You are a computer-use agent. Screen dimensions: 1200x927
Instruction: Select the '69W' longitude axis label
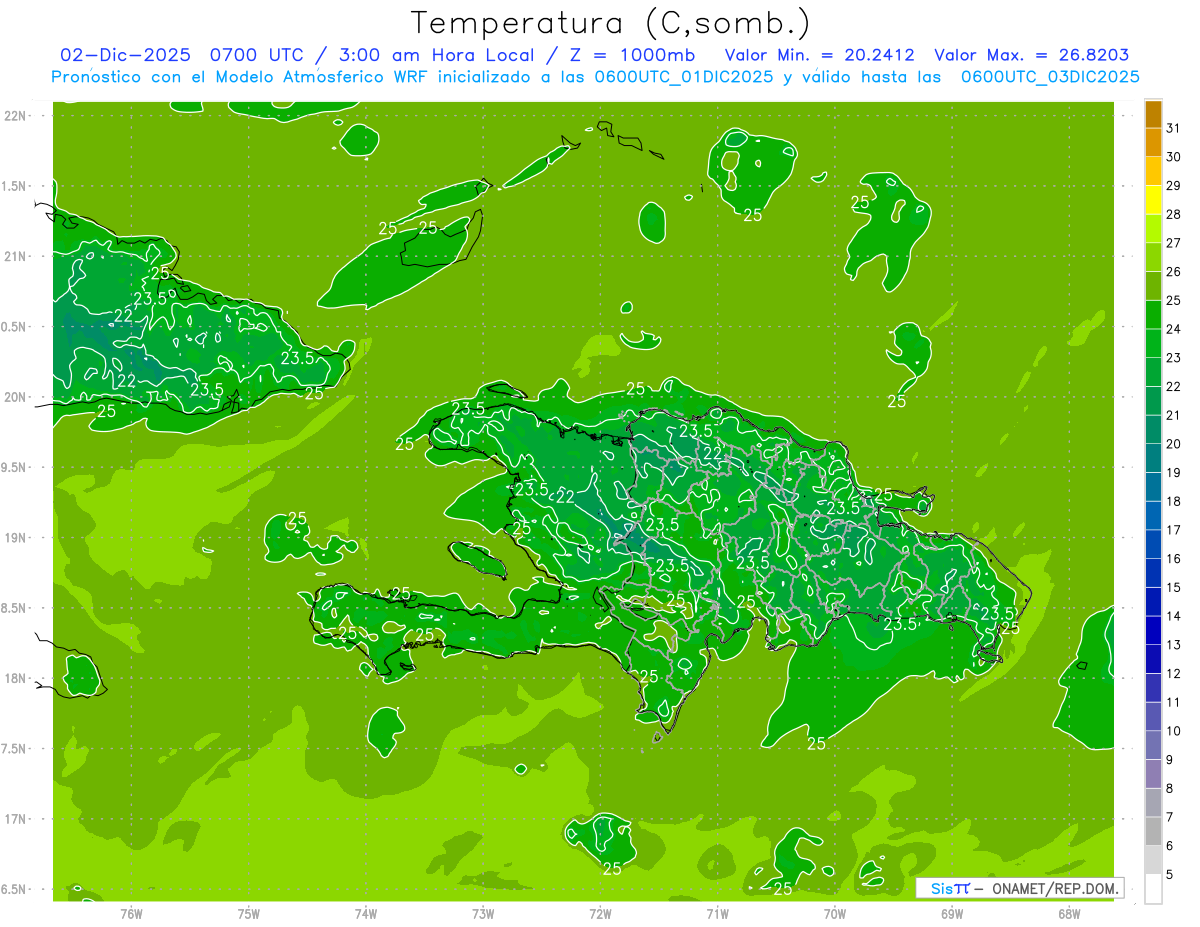click(x=952, y=913)
